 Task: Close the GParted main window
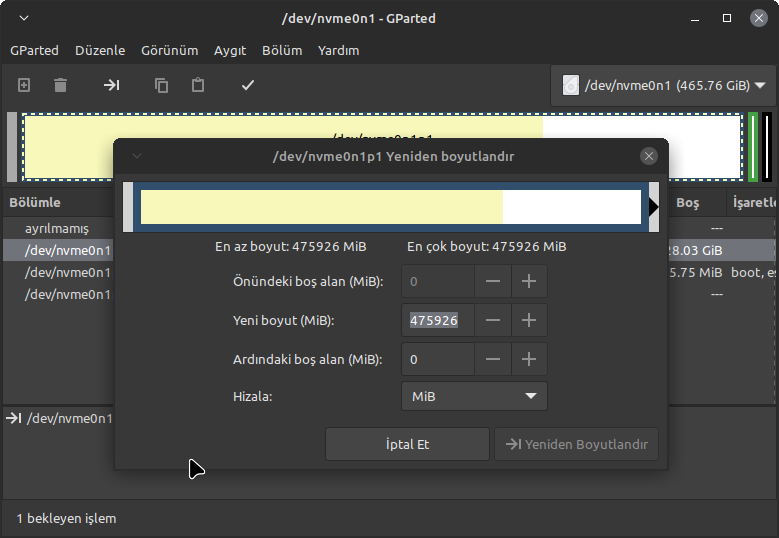(759, 18)
